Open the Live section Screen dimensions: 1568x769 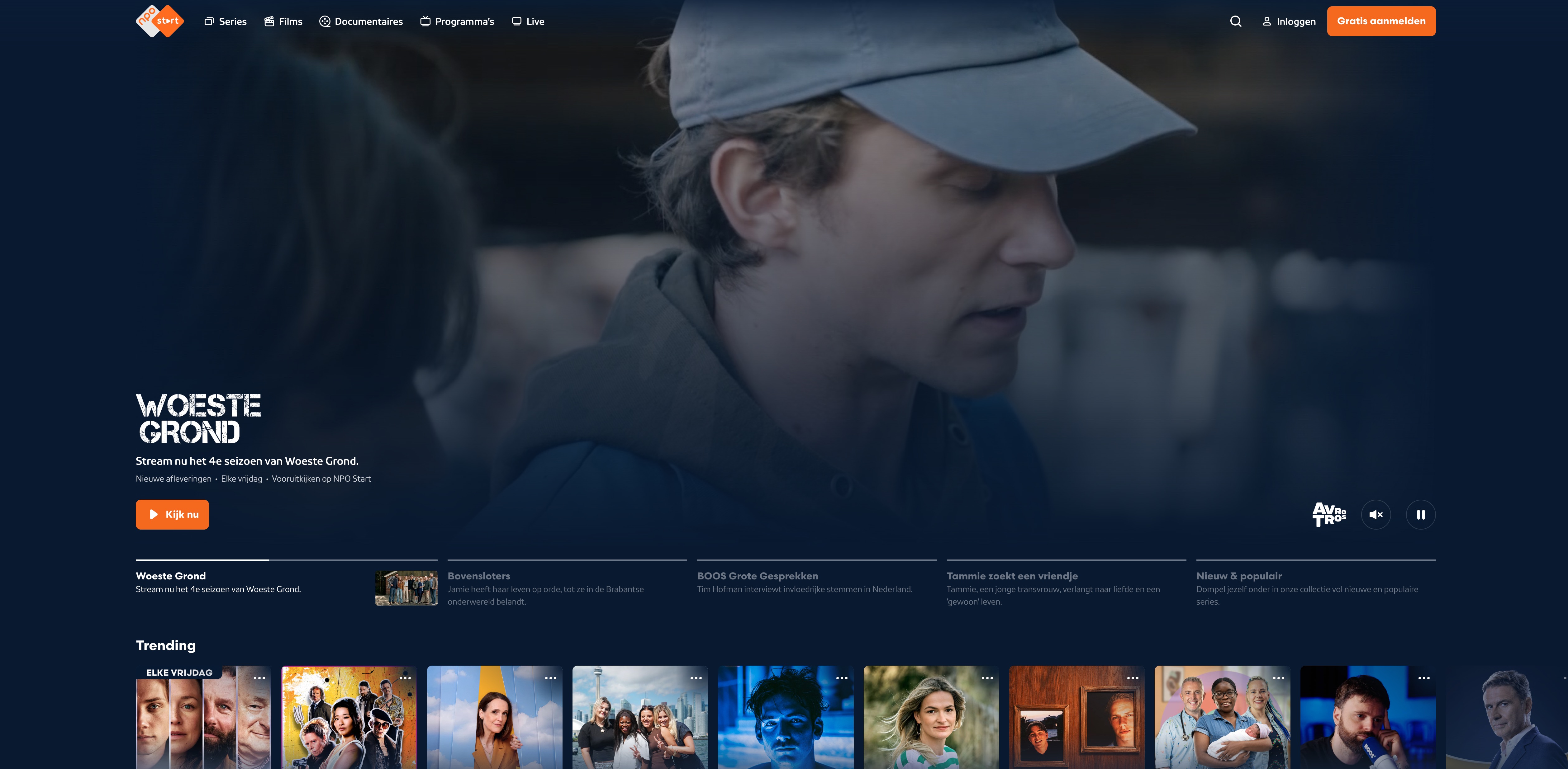(528, 21)
